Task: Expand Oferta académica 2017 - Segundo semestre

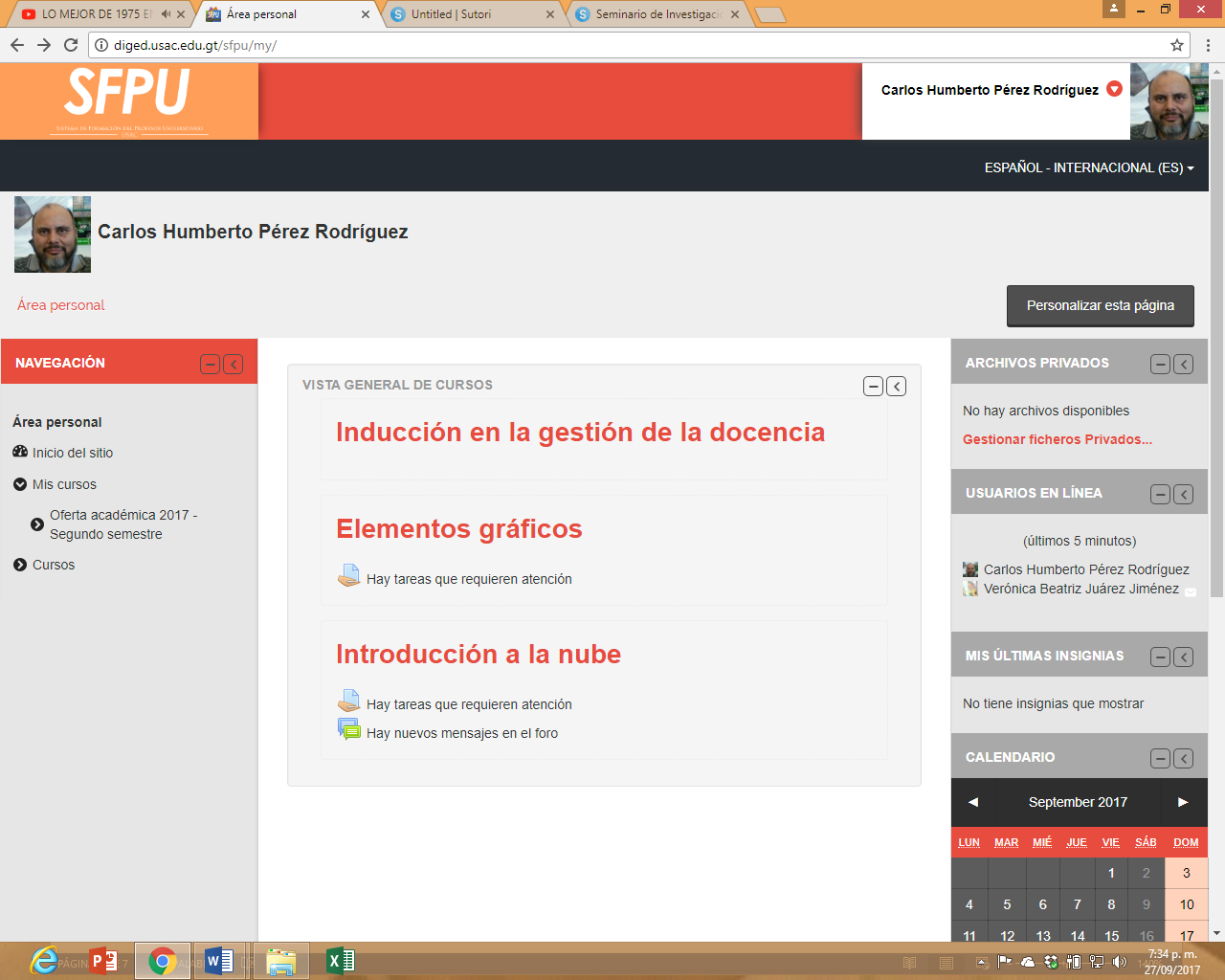Action: (37, 524)
